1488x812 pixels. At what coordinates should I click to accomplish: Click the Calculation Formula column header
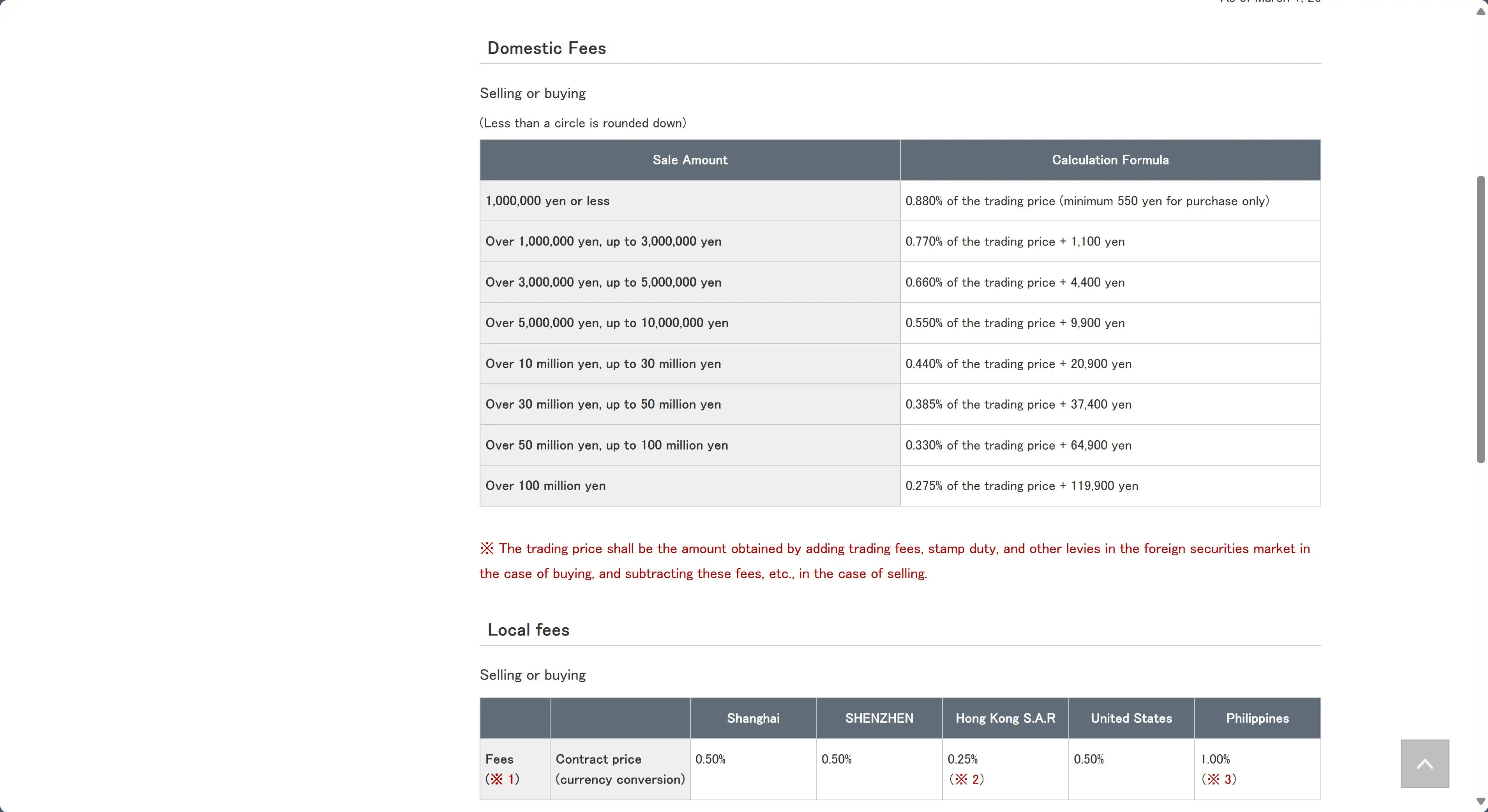1110,160
